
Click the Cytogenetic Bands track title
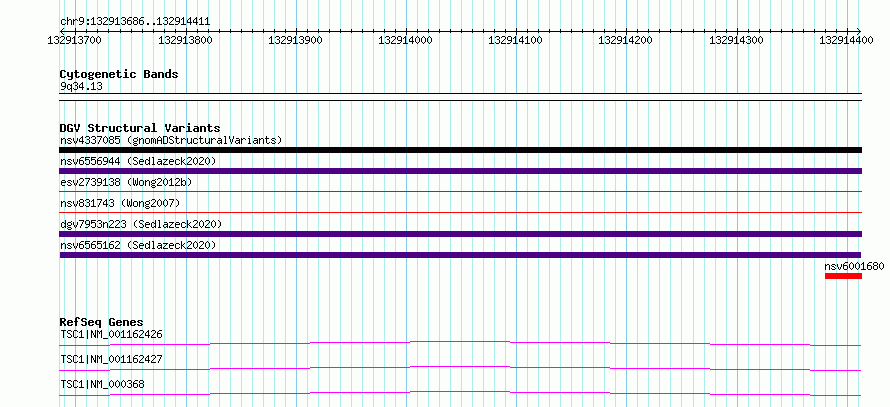click(x=119, y=74)
